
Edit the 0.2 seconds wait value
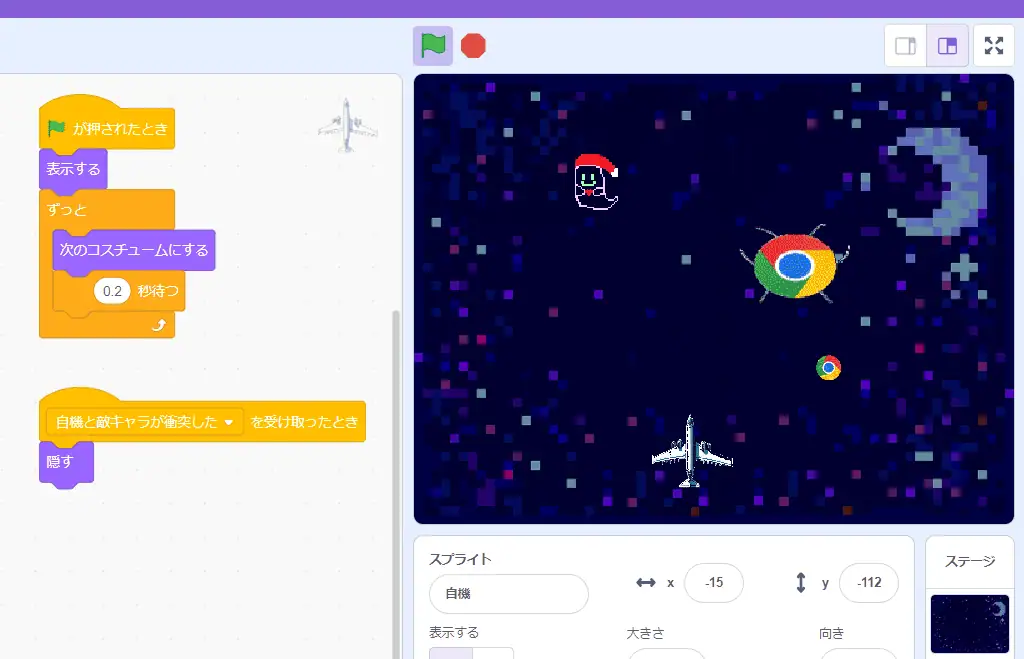click(112, 291)
